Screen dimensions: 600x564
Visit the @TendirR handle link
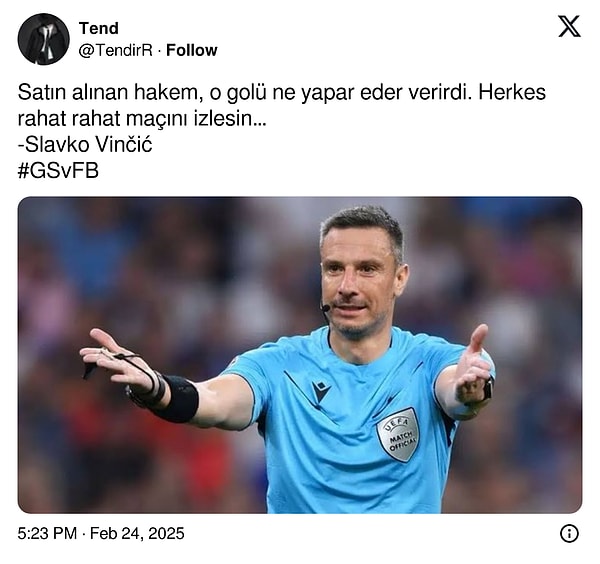pyautogui.click(x=116, y=50)
